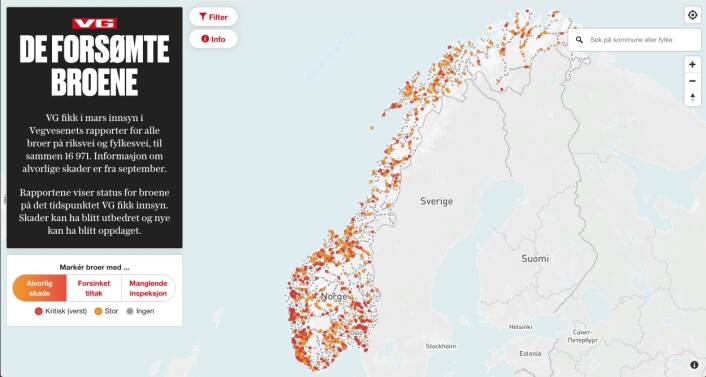The width and height of the screenshot is (706, 377).
Task: Click the orange Stor legend dot
Action: click(98, 311)
